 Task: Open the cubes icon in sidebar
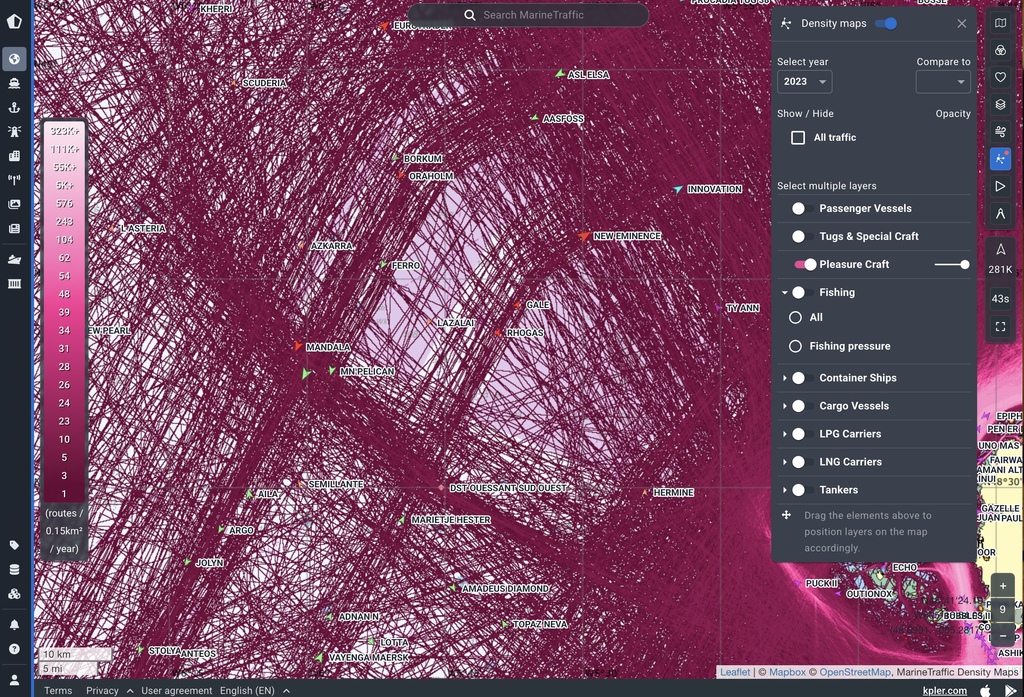point(14,594)
